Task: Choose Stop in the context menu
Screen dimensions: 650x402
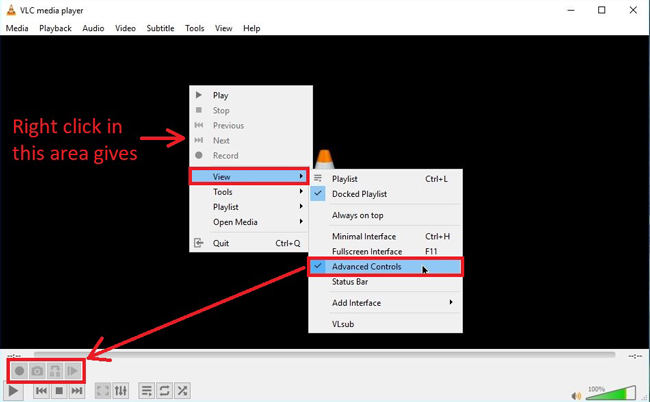Action: [x=250, y=110]
